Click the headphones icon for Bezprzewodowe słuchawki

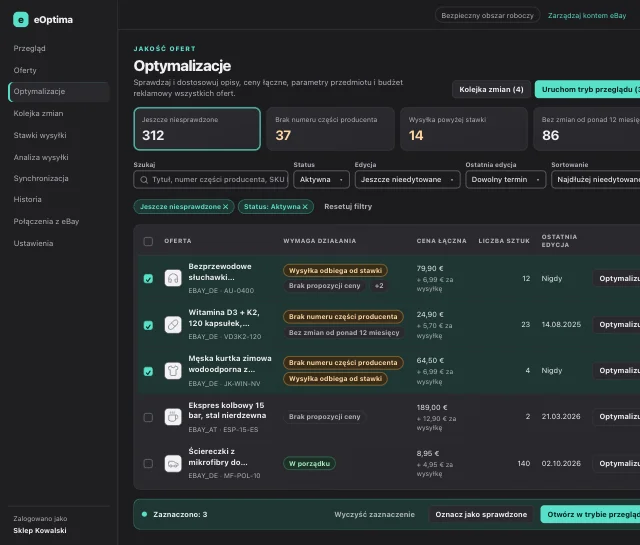[173, 278]
